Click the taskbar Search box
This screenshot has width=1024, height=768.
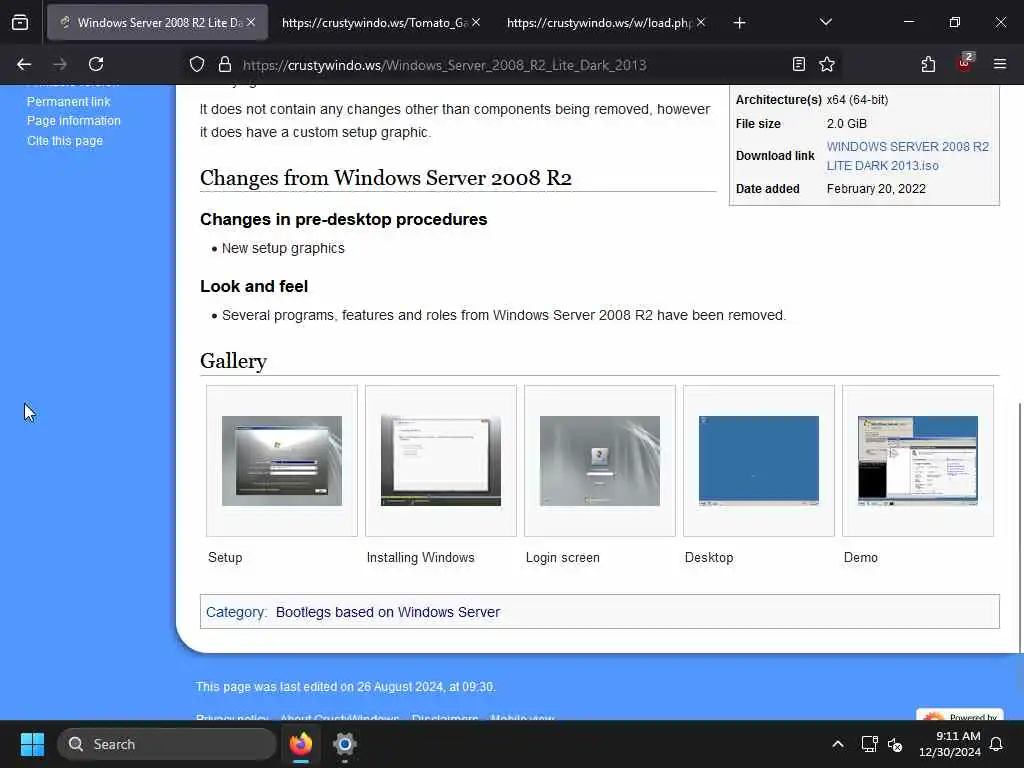coord(167,744)
